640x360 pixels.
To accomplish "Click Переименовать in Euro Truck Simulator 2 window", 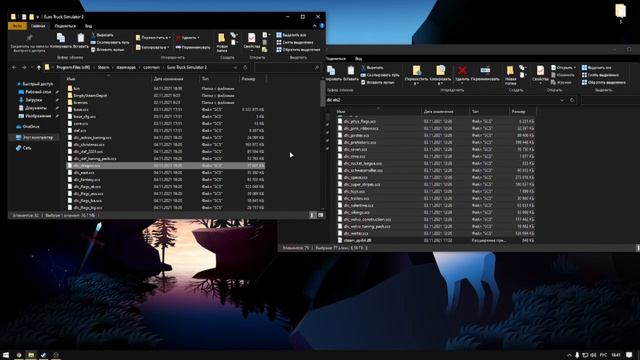I will (193, 47).
